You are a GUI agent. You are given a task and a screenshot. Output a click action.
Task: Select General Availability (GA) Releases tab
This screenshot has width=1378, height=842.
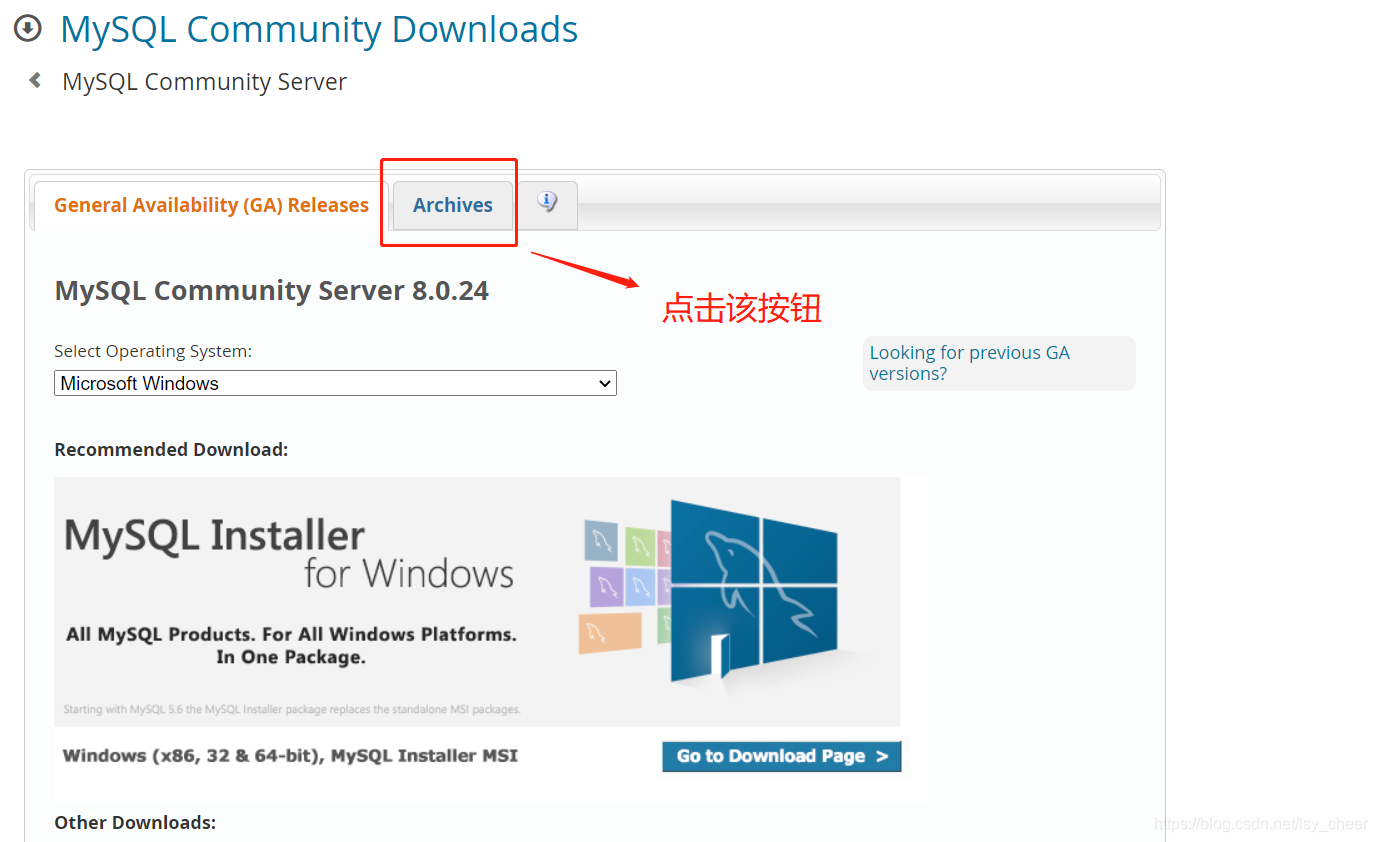point(211,205)
